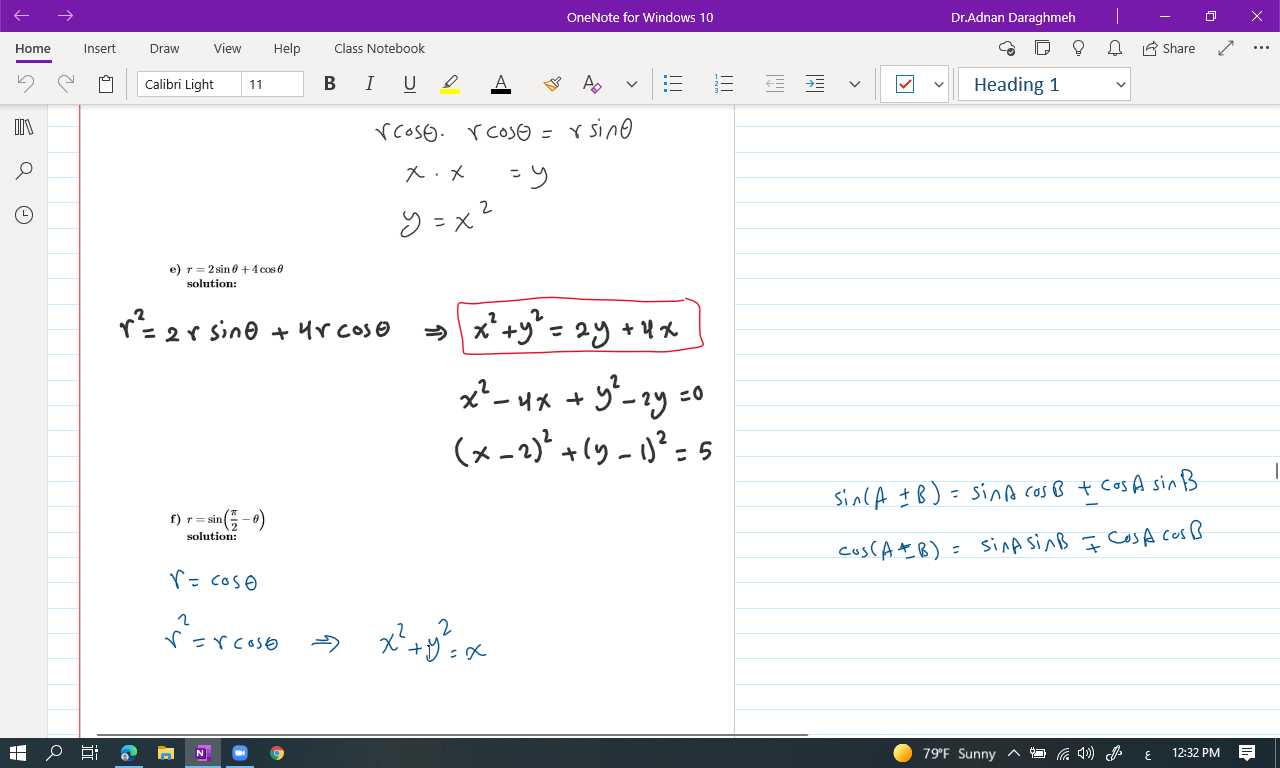Toggle the To Do tag checkbox
The image size is (1280, 768).
click(x=905, y=85)
